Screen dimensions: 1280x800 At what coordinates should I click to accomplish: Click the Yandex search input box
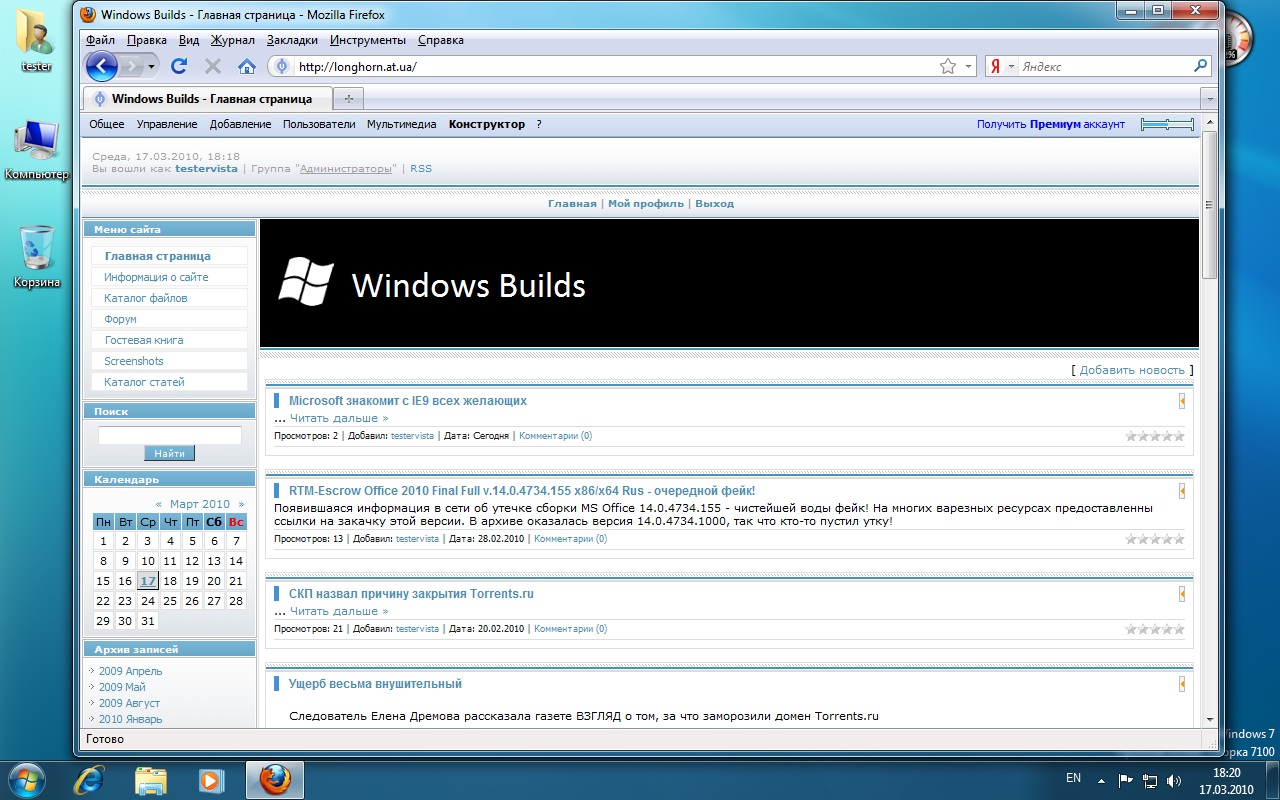tap(1105, 66)
